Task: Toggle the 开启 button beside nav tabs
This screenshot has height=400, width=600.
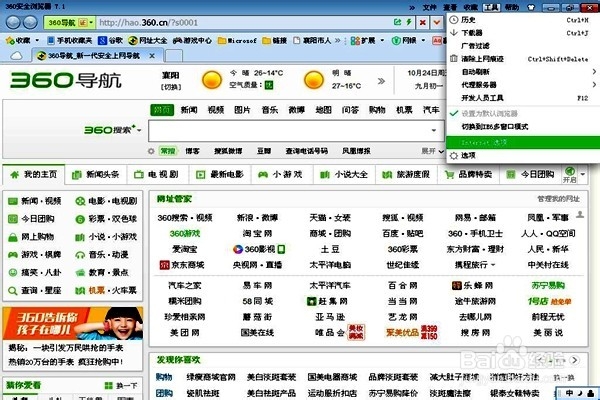Action: tap(569, 175)
